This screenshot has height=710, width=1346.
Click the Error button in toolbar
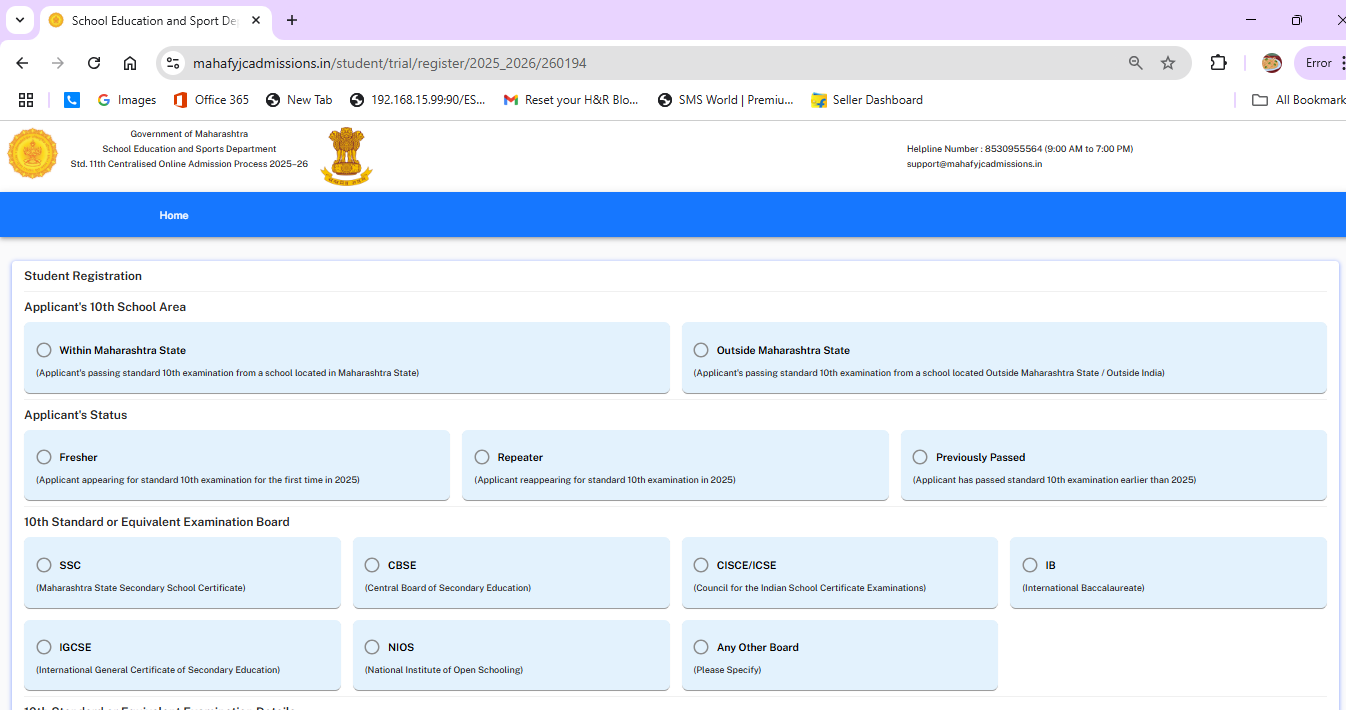tap(1322, 63)
